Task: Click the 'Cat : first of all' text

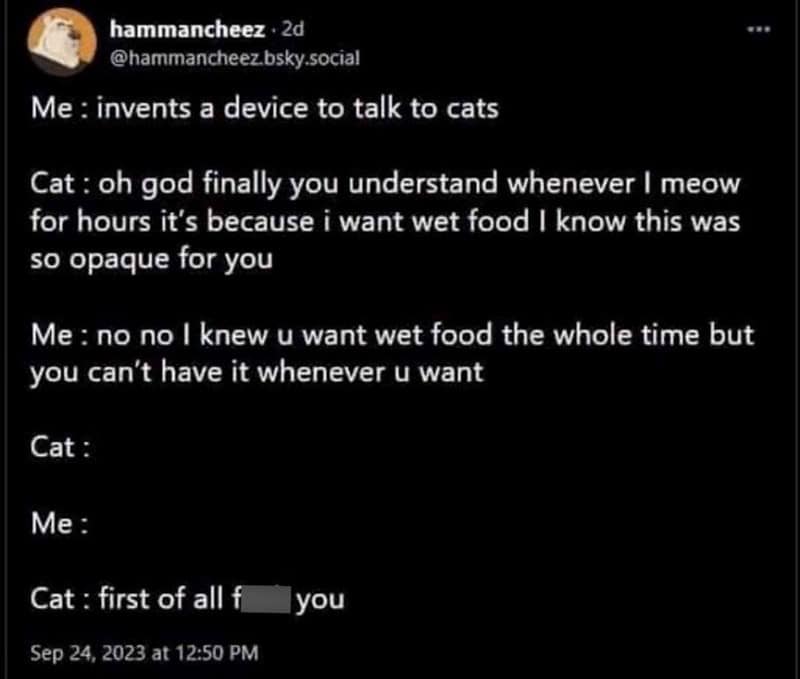Action: (x=130, y=598)
